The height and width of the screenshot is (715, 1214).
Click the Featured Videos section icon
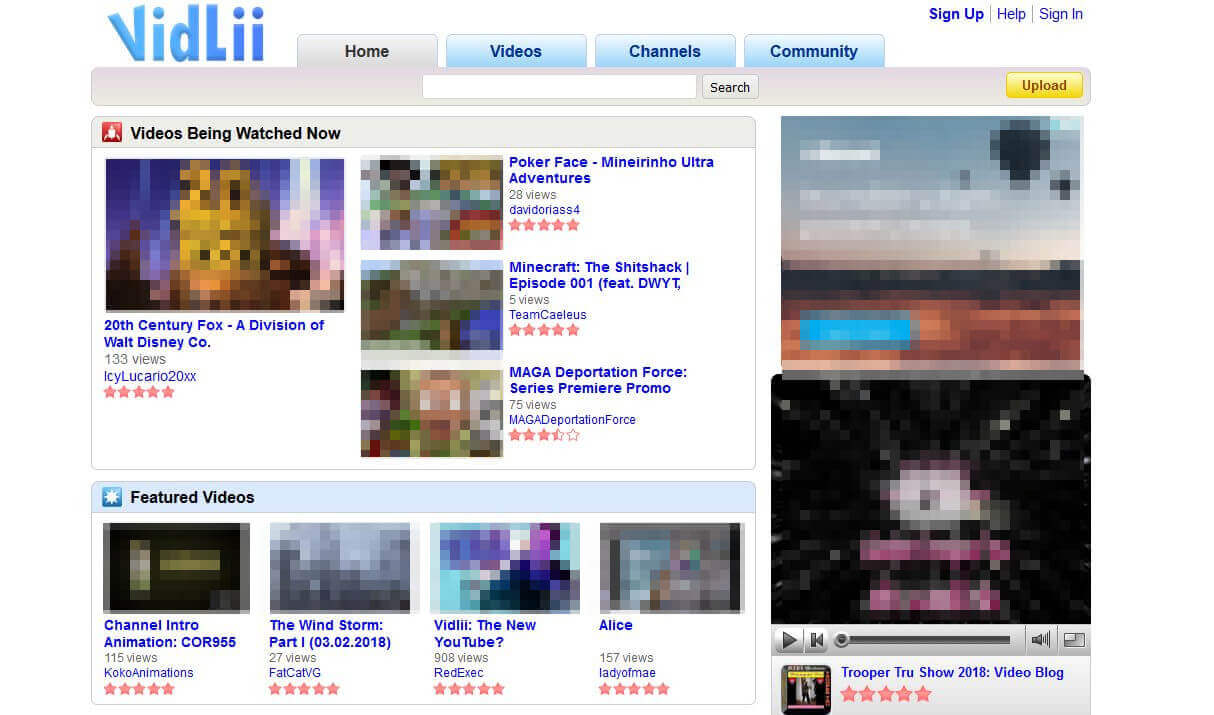point(113,497)
